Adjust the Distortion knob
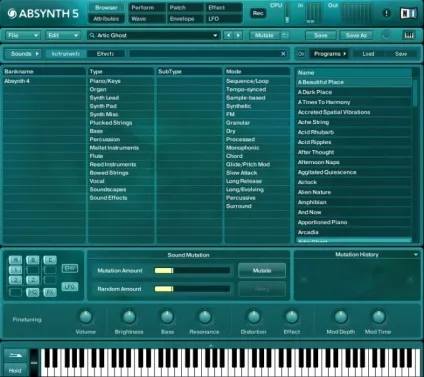Screen dimensions: 424x377 point(254,317)
